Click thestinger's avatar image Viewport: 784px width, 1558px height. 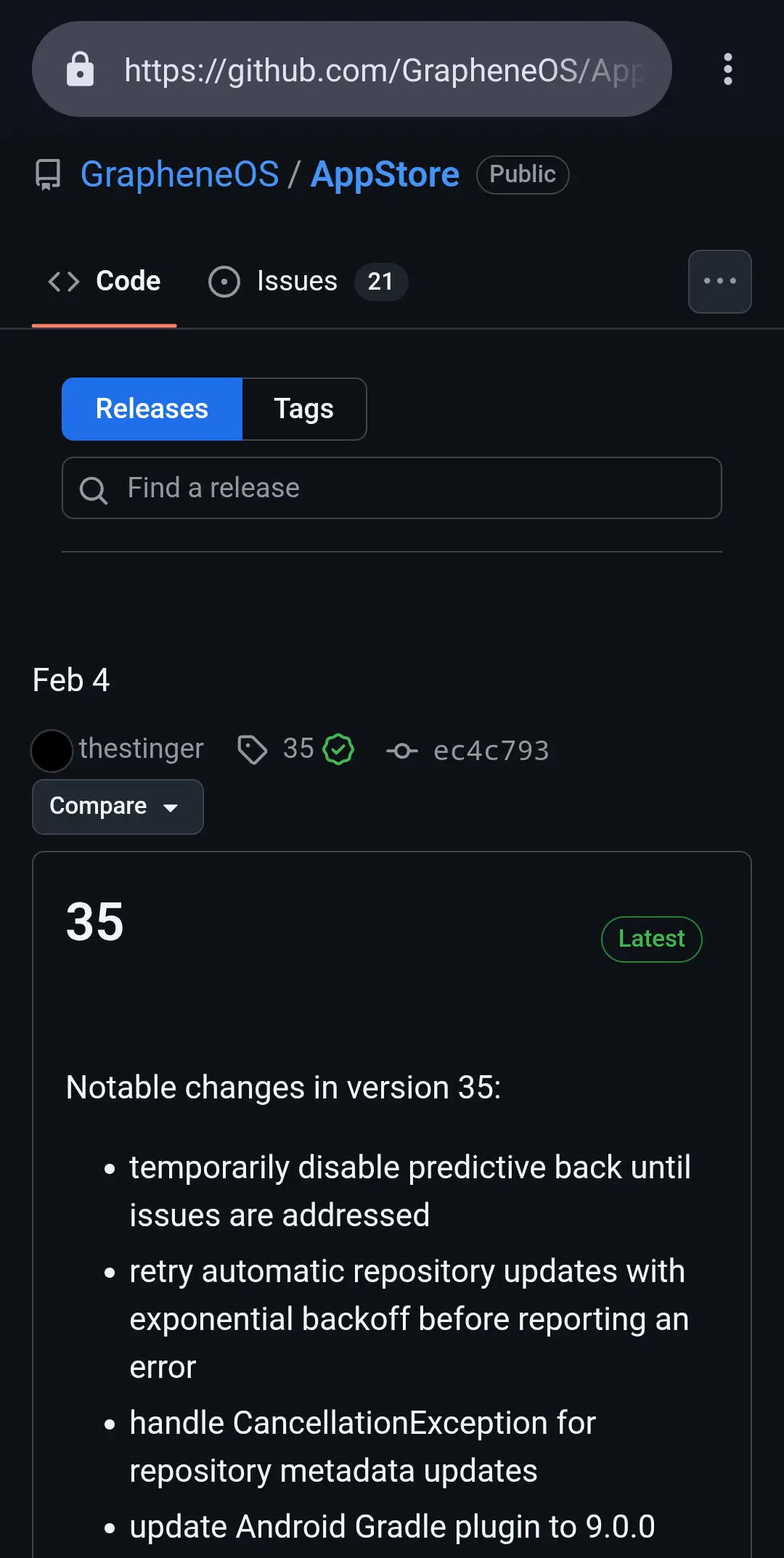52,751
